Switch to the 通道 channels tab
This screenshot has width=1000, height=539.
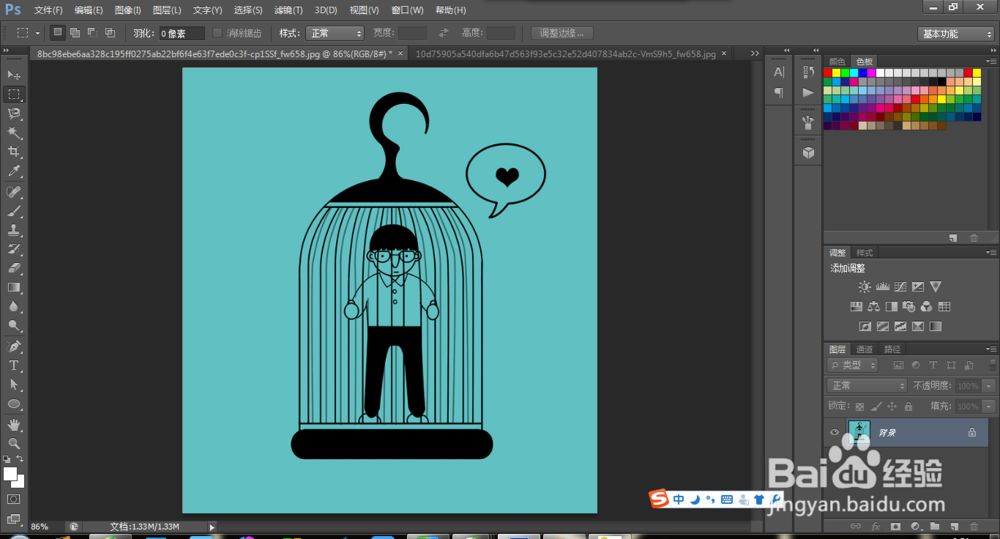[864, 349]
